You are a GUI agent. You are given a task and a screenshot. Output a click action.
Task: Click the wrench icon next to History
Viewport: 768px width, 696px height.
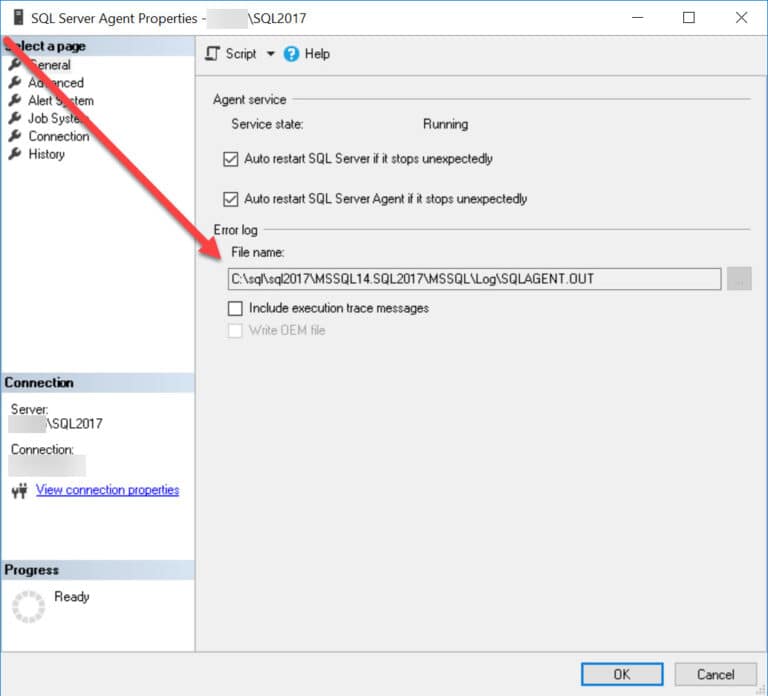(x=15, y=155)
